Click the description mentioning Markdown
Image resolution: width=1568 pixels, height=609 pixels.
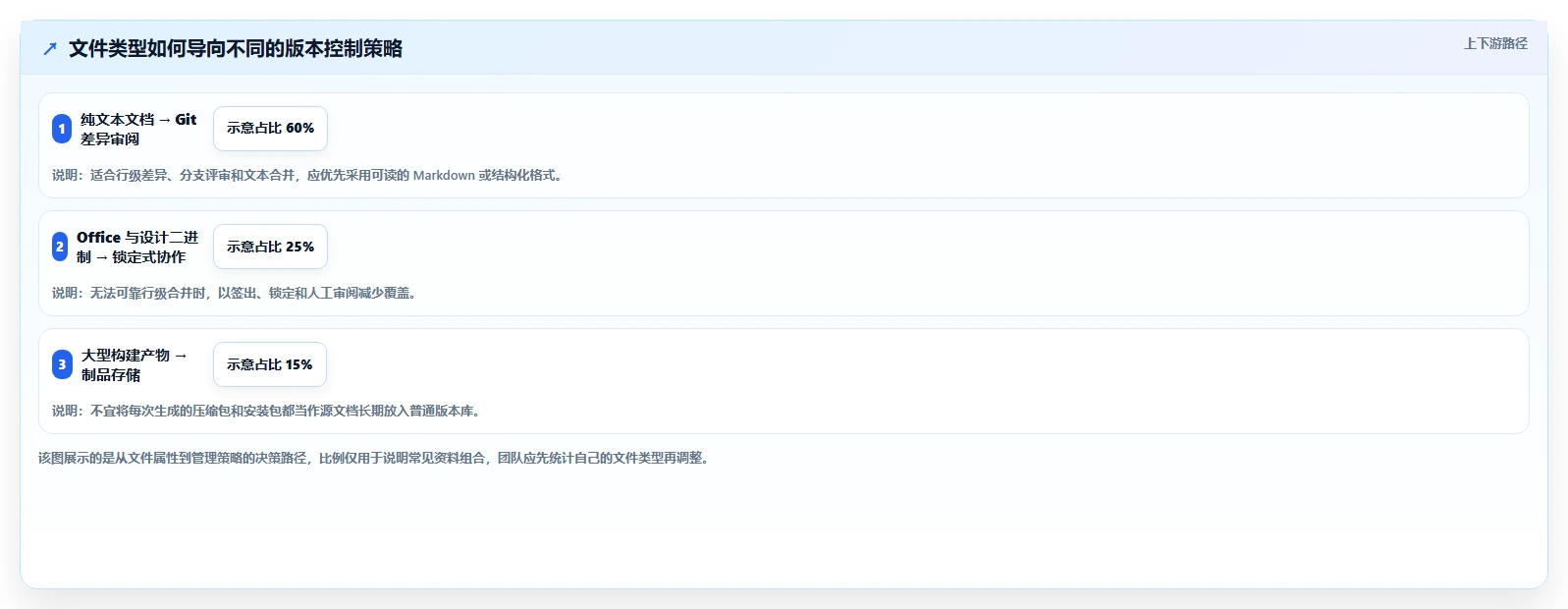click(309, 175)
